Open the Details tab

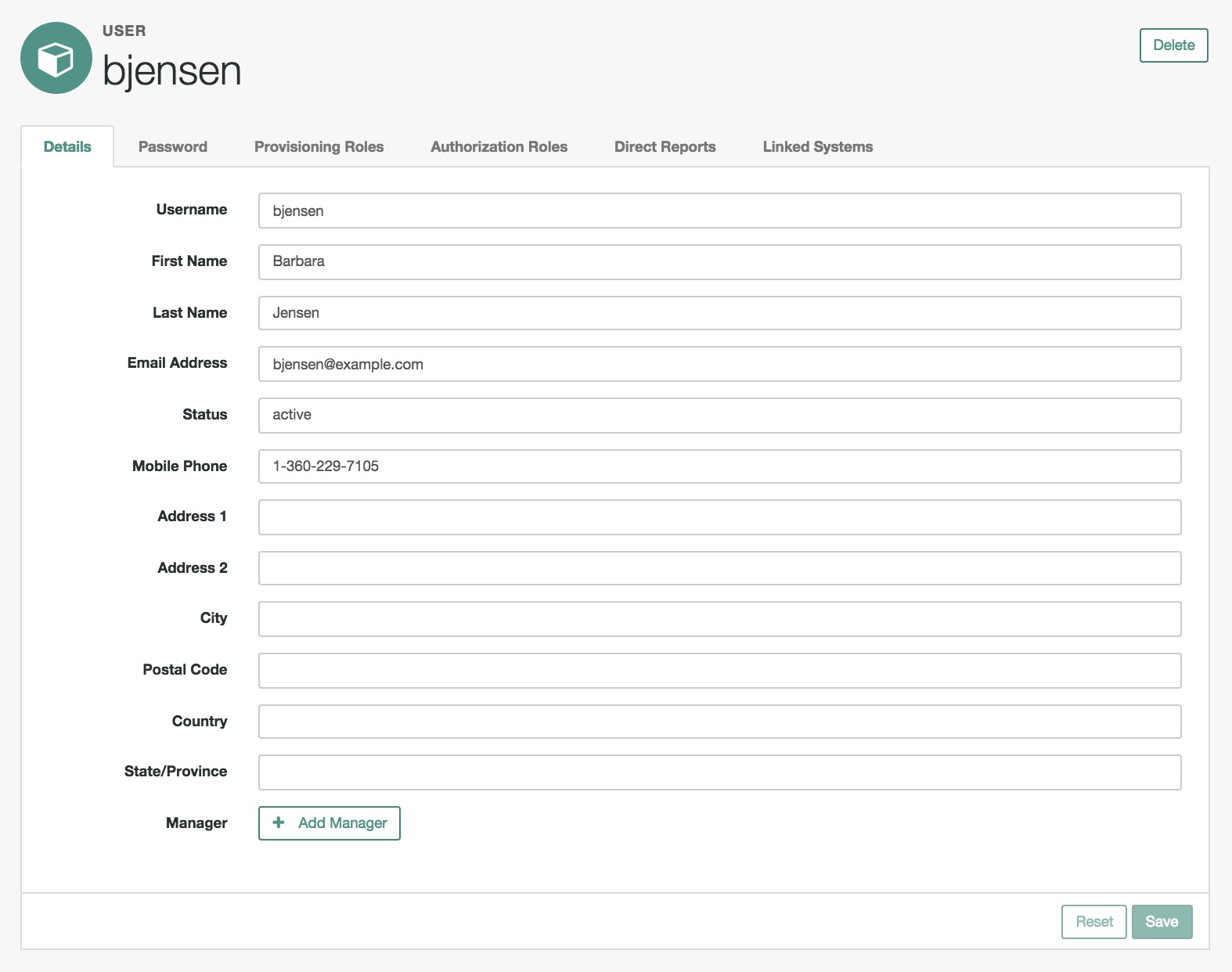[x=67, y=146]
